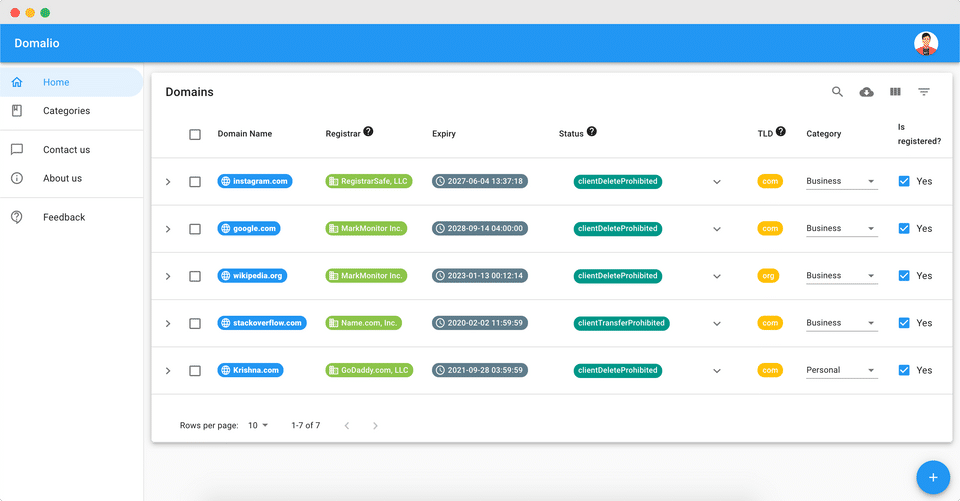The image size is (960, 501).
Task: Click the Registrar help question icon
Action: coord(368,131)
